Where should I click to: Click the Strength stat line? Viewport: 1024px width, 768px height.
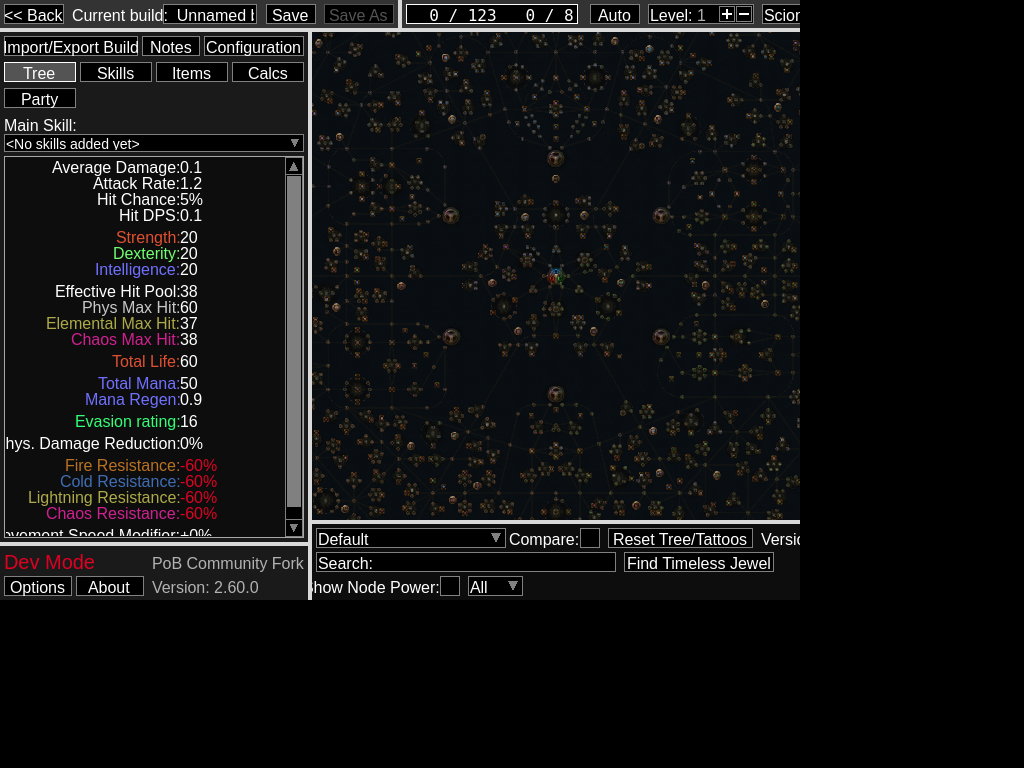point(157,237)
